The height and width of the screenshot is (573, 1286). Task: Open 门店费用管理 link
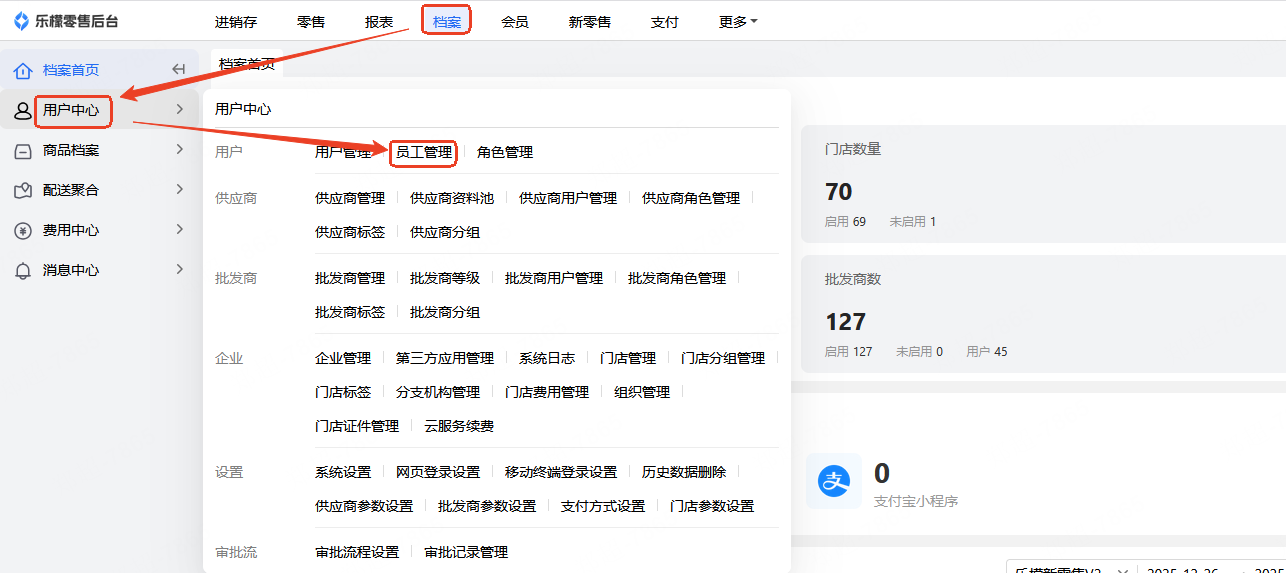click(x=547, y=392)
